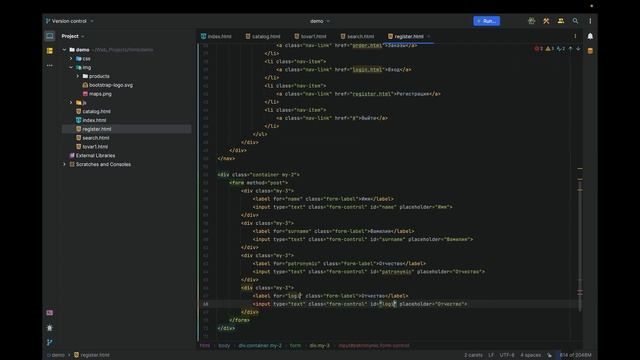
Task: Open Search Everywhere magnifier icon
Action: [575, 21]
